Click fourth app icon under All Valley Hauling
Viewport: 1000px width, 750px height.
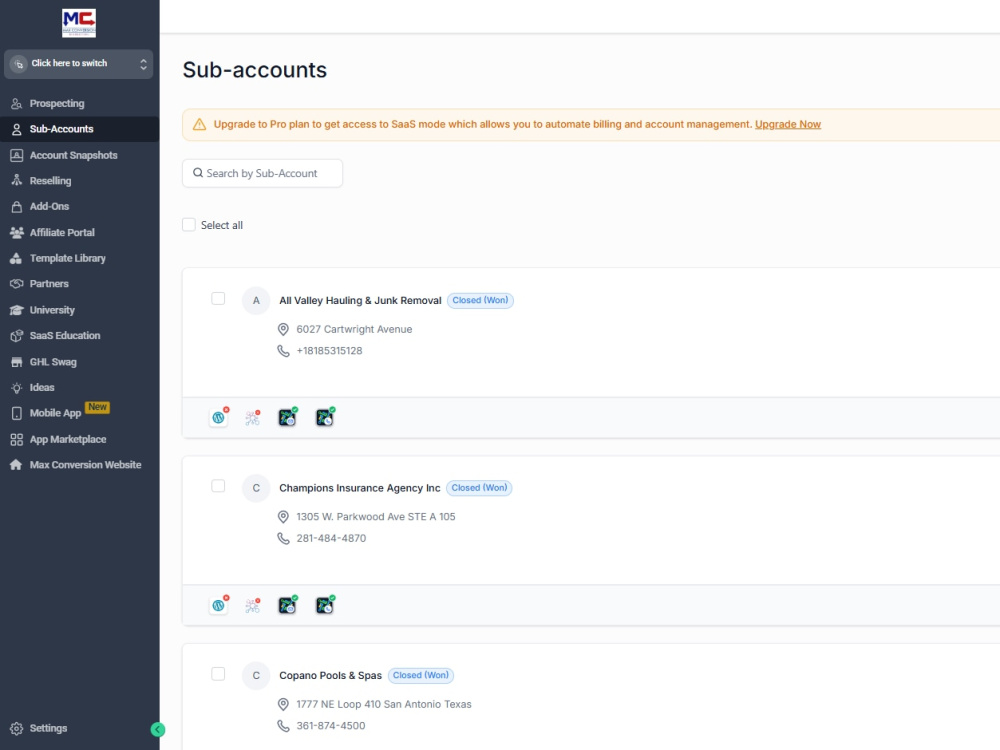pos(325,418)
